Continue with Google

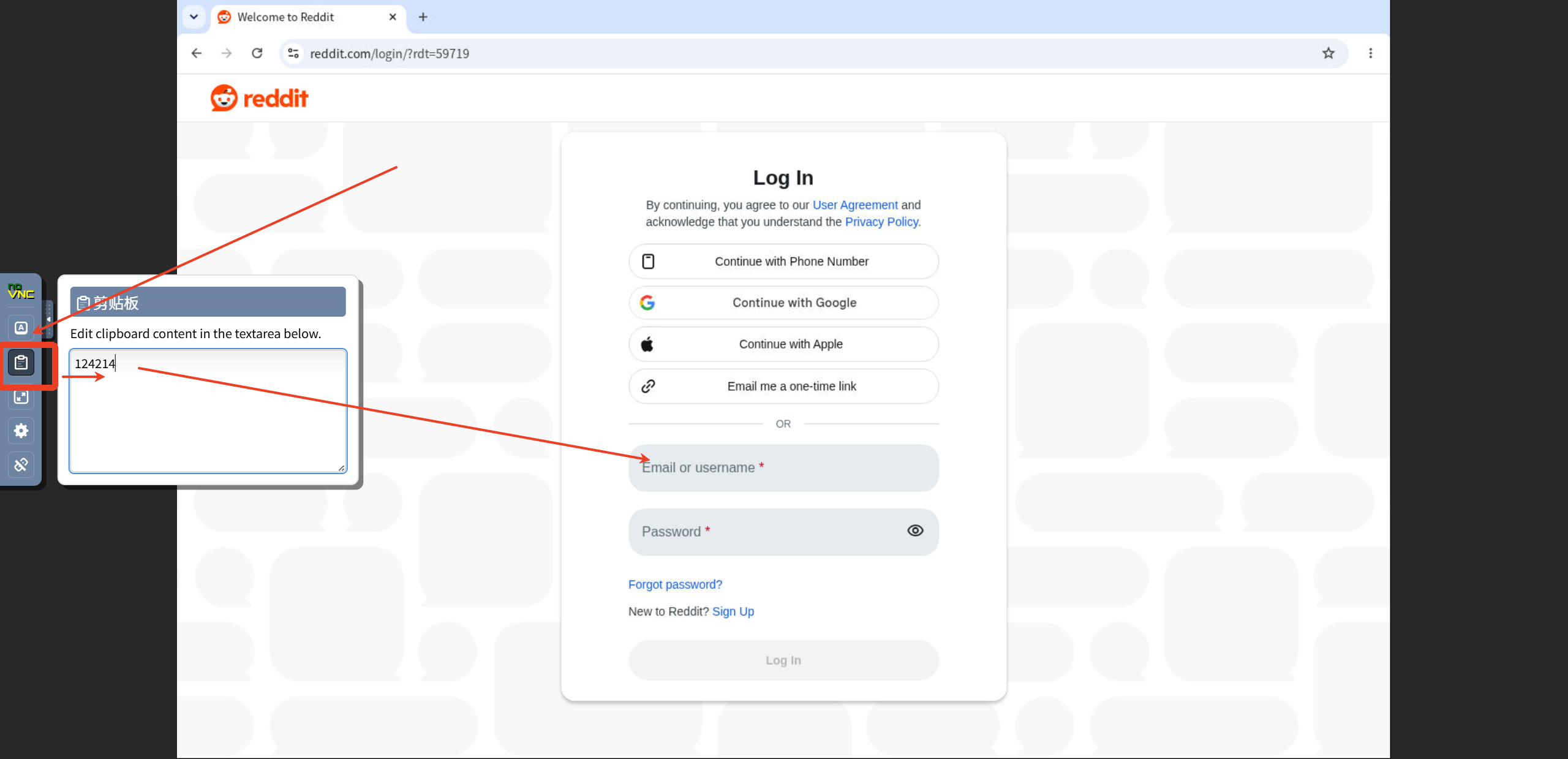[783, 303]
